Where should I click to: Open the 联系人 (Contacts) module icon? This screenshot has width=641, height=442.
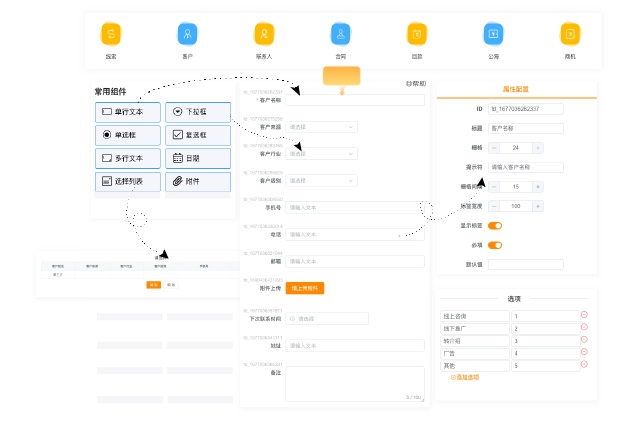click(x=264, y=34)
